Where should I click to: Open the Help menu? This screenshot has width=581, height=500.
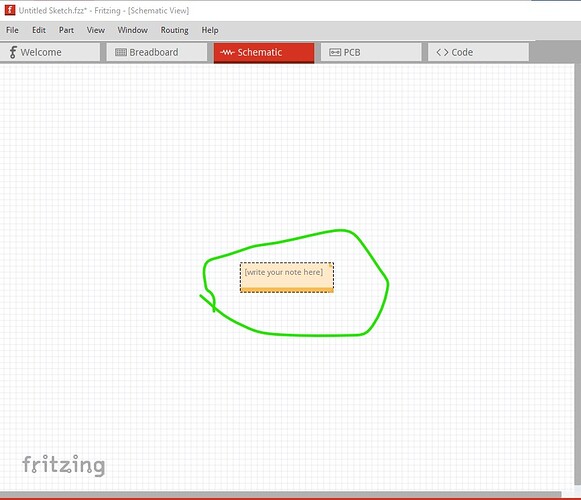pos(210,30)
